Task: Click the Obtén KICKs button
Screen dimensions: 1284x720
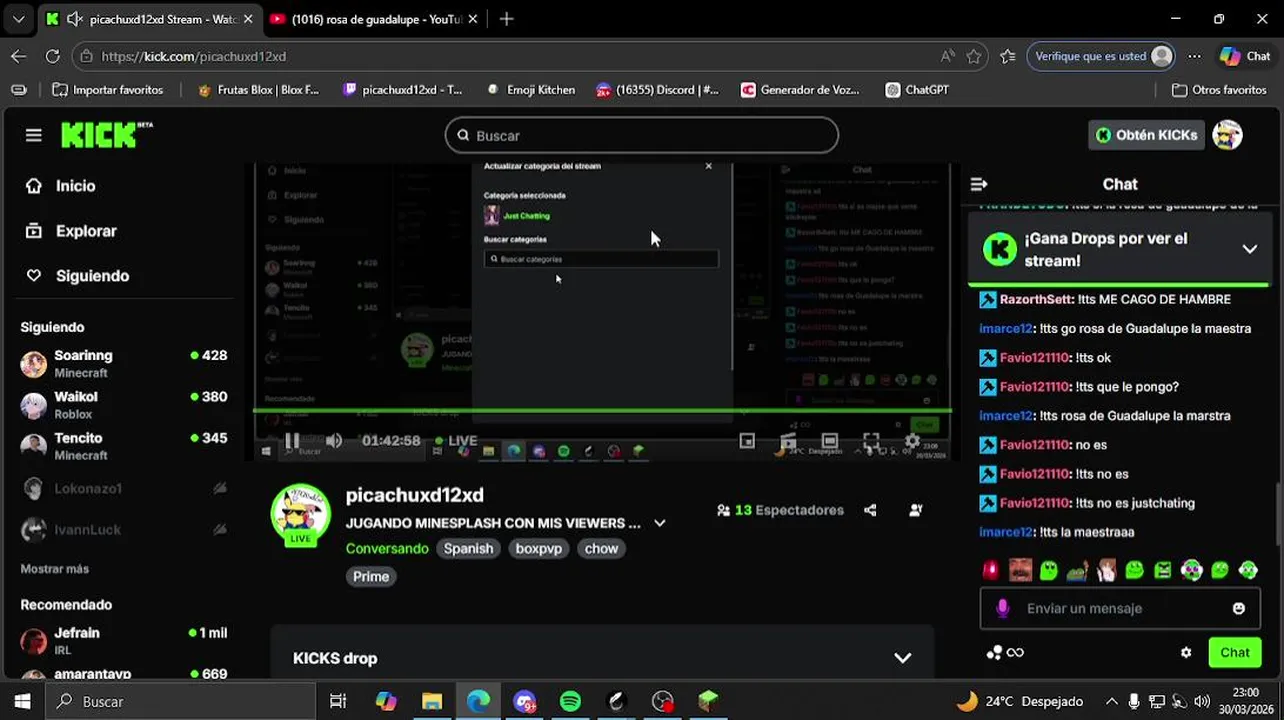Action: (x=1146, y=135)
